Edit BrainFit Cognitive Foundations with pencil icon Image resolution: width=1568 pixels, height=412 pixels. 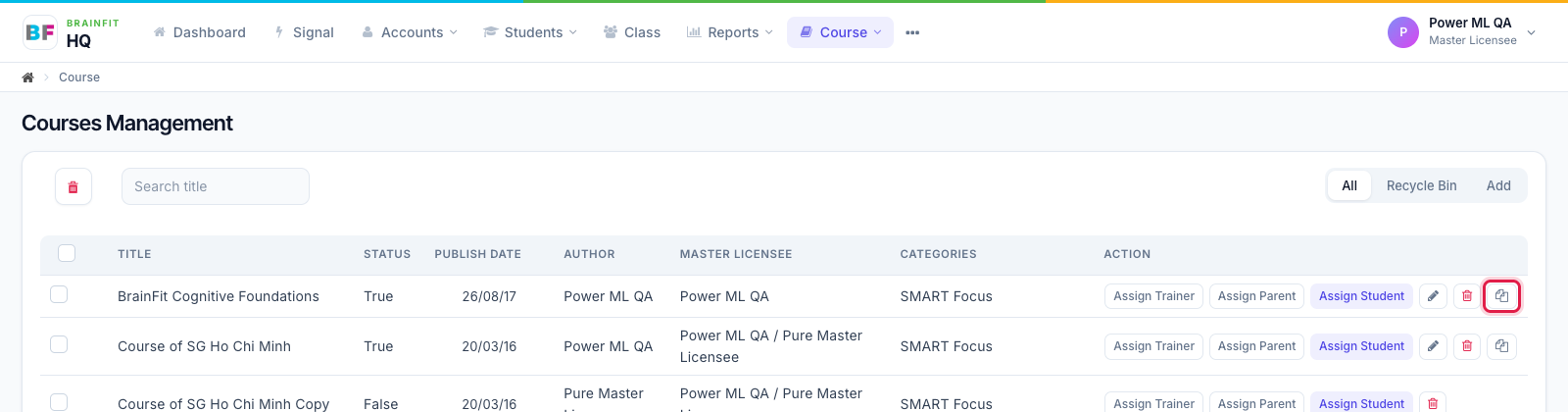pyautogui.click(x=1433, y=296)
